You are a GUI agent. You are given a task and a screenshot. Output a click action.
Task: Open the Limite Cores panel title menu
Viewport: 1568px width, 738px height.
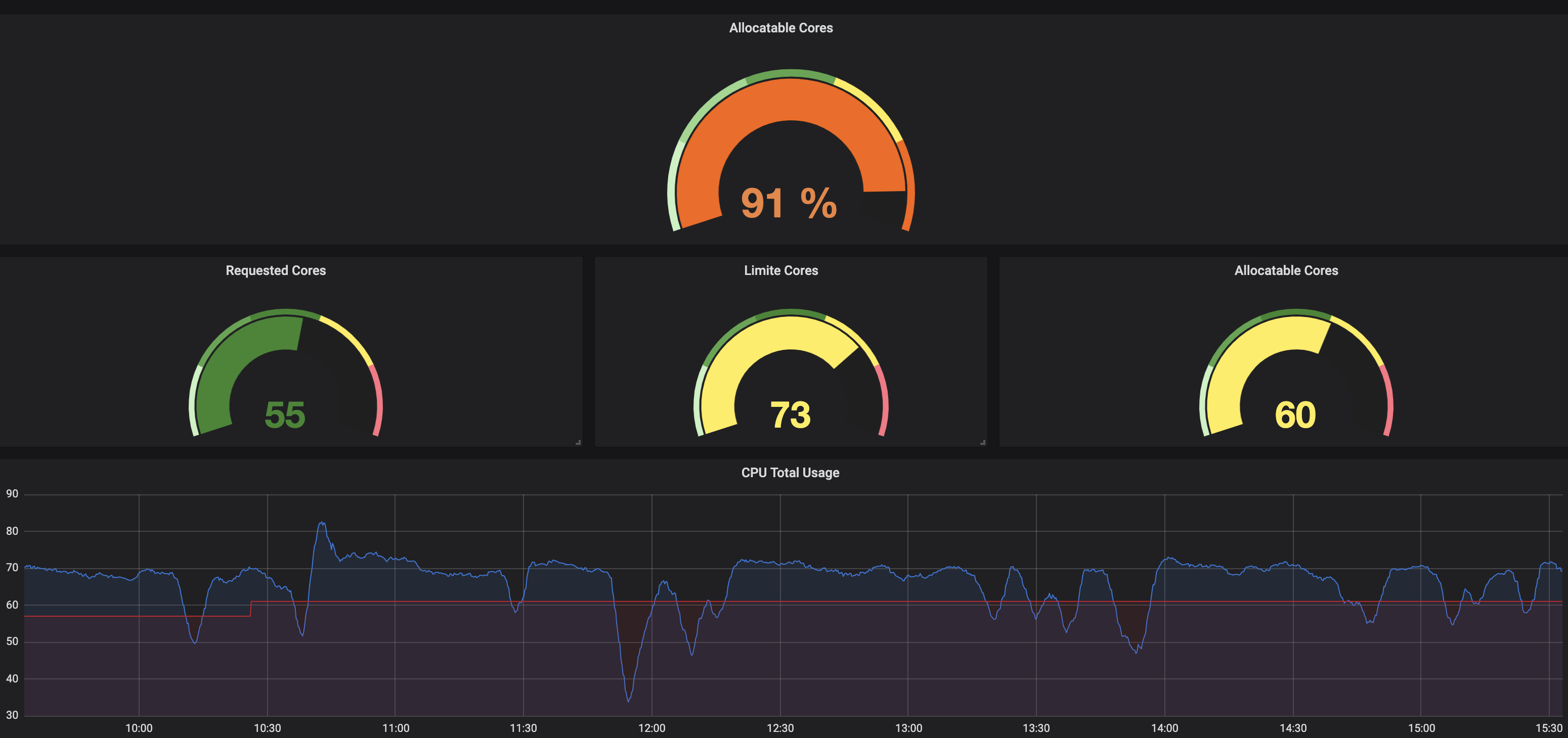[781, 270]
